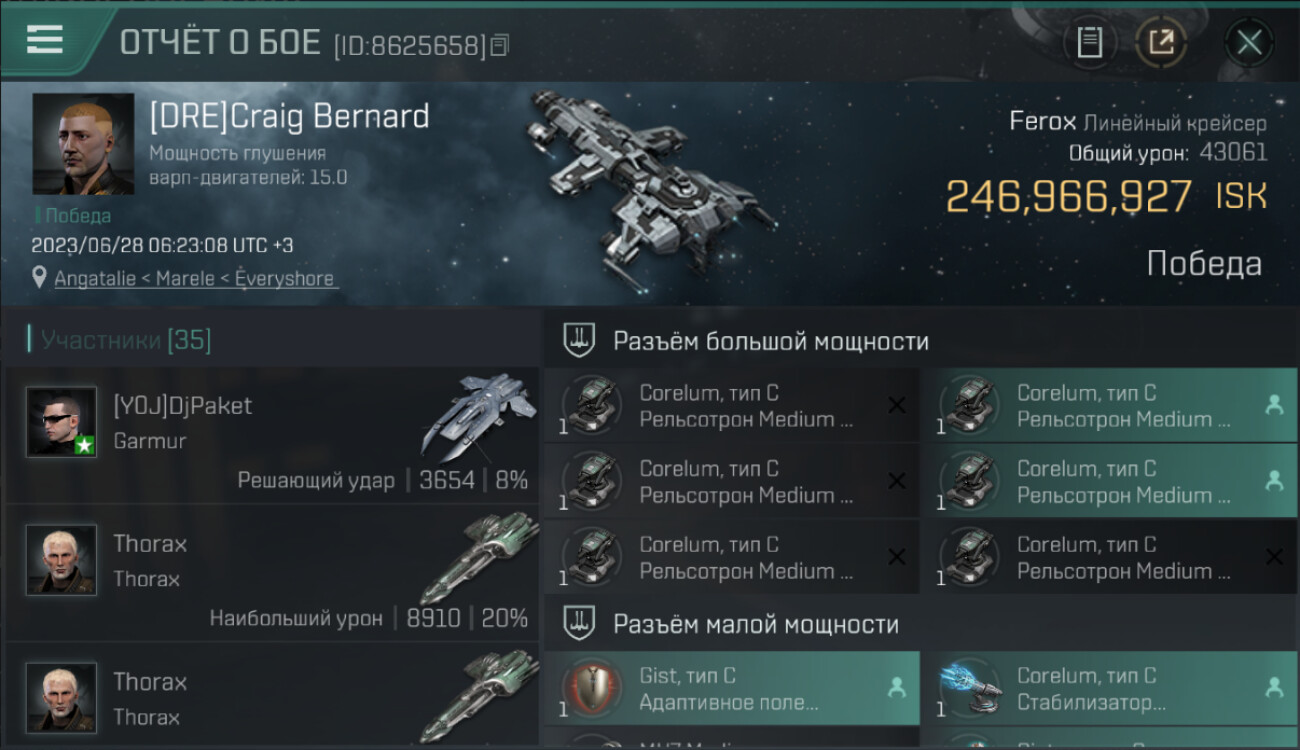
Task: Open Craig Bernard's pilot portrait
Action: tap(83, 144)
